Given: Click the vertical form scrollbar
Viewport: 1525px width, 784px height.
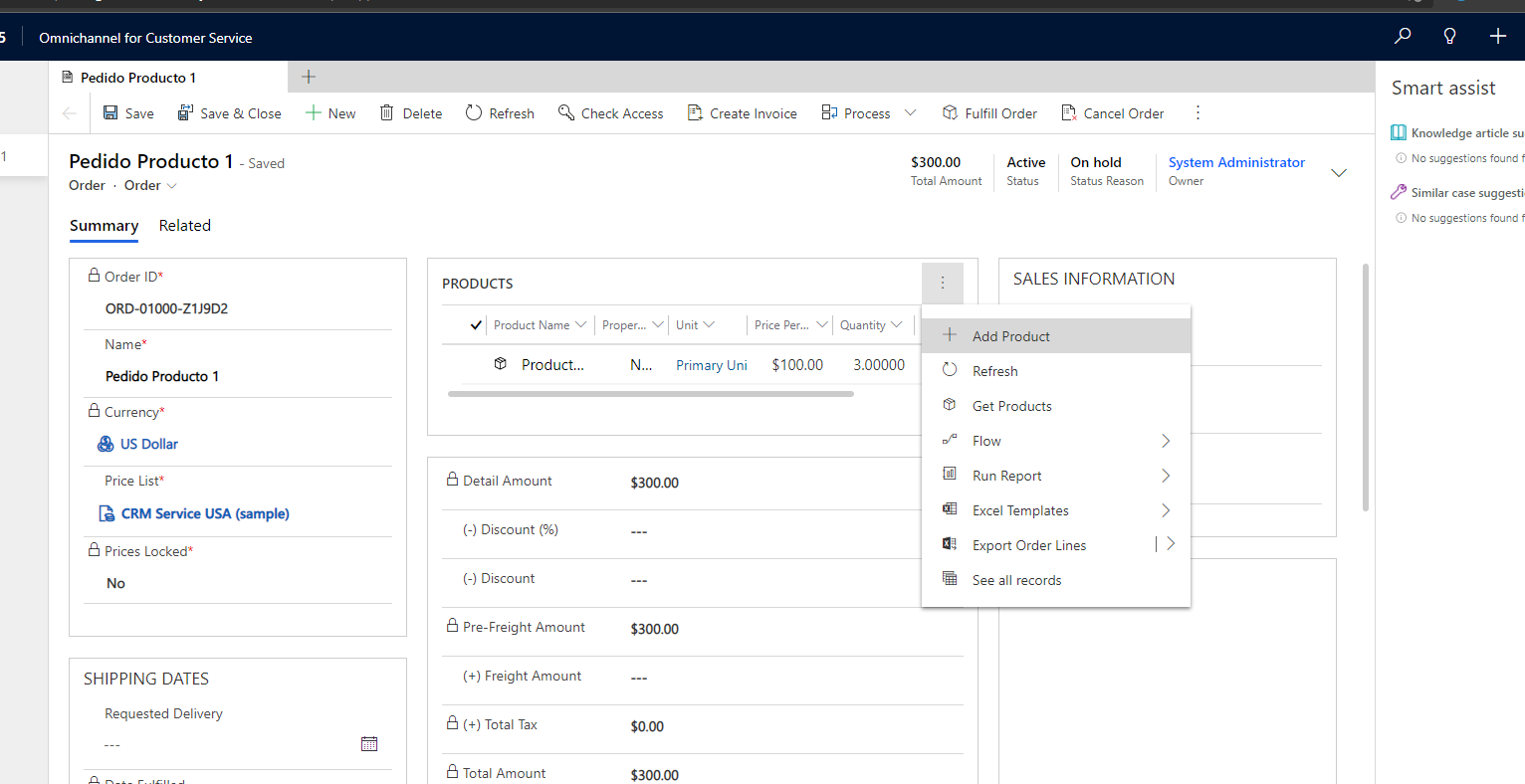Looking at the screenshot, I should tap(1366, 388).
